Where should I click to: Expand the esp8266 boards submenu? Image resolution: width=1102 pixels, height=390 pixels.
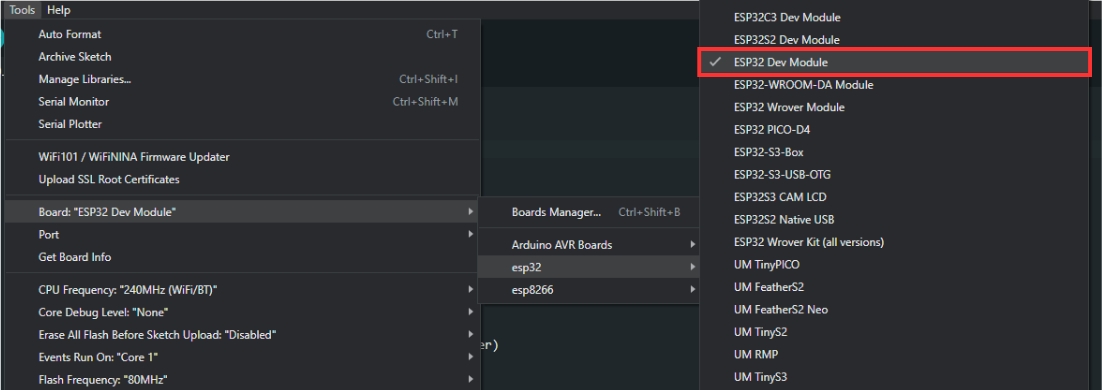click(589, 290)
